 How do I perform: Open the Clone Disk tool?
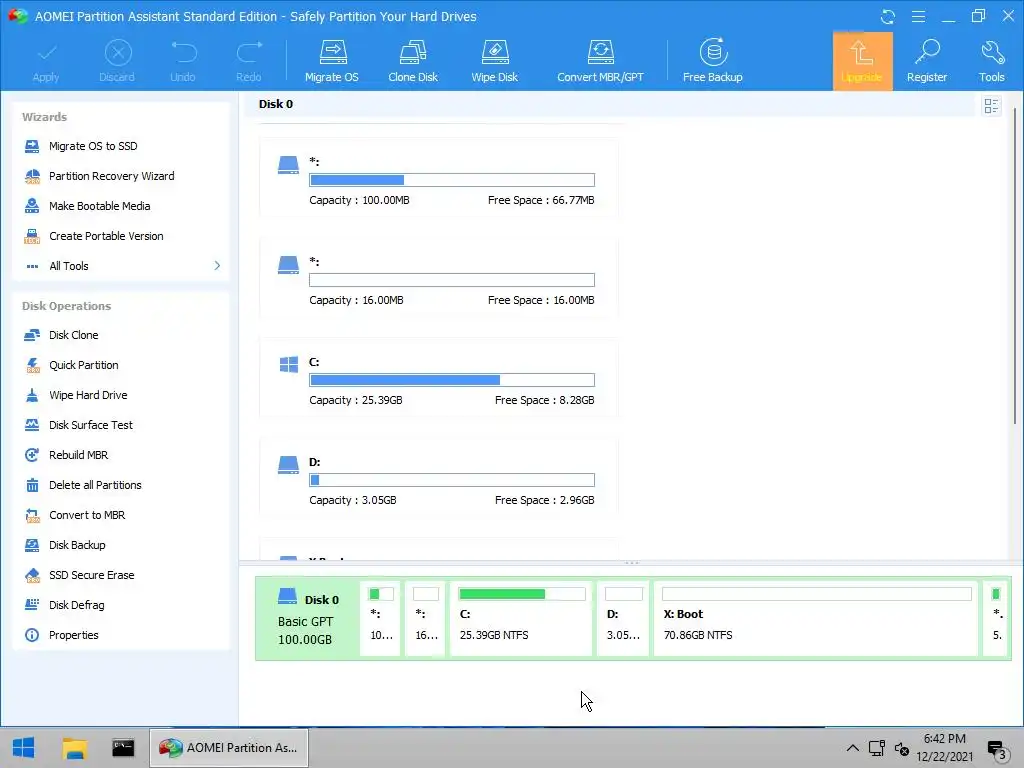[x=413, y=61]
